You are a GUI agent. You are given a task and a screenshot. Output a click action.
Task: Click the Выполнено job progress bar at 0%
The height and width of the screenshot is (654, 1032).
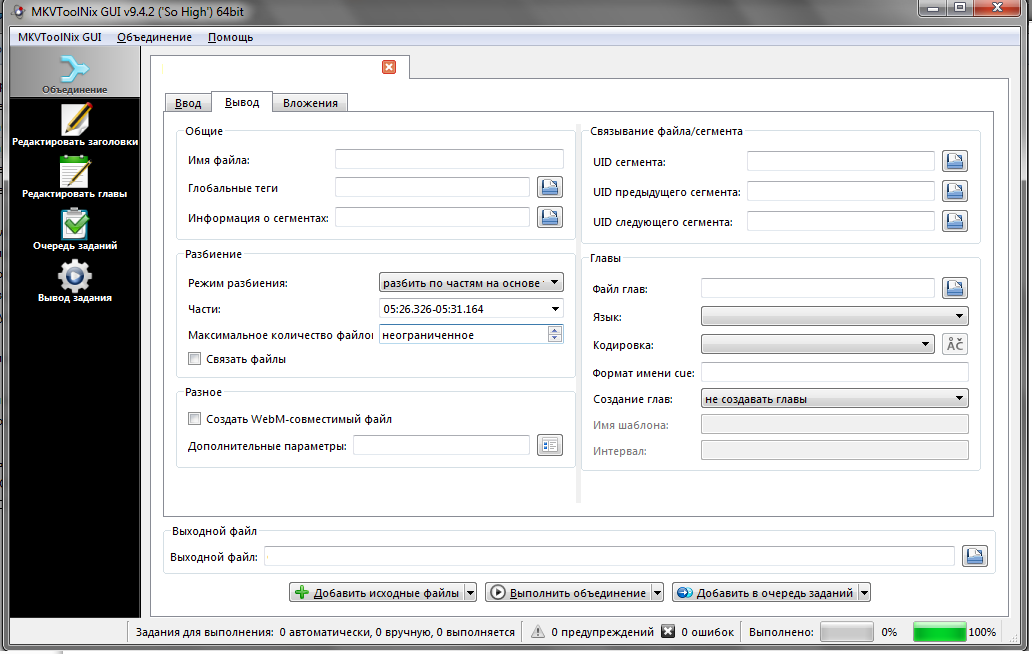(847, 632)
